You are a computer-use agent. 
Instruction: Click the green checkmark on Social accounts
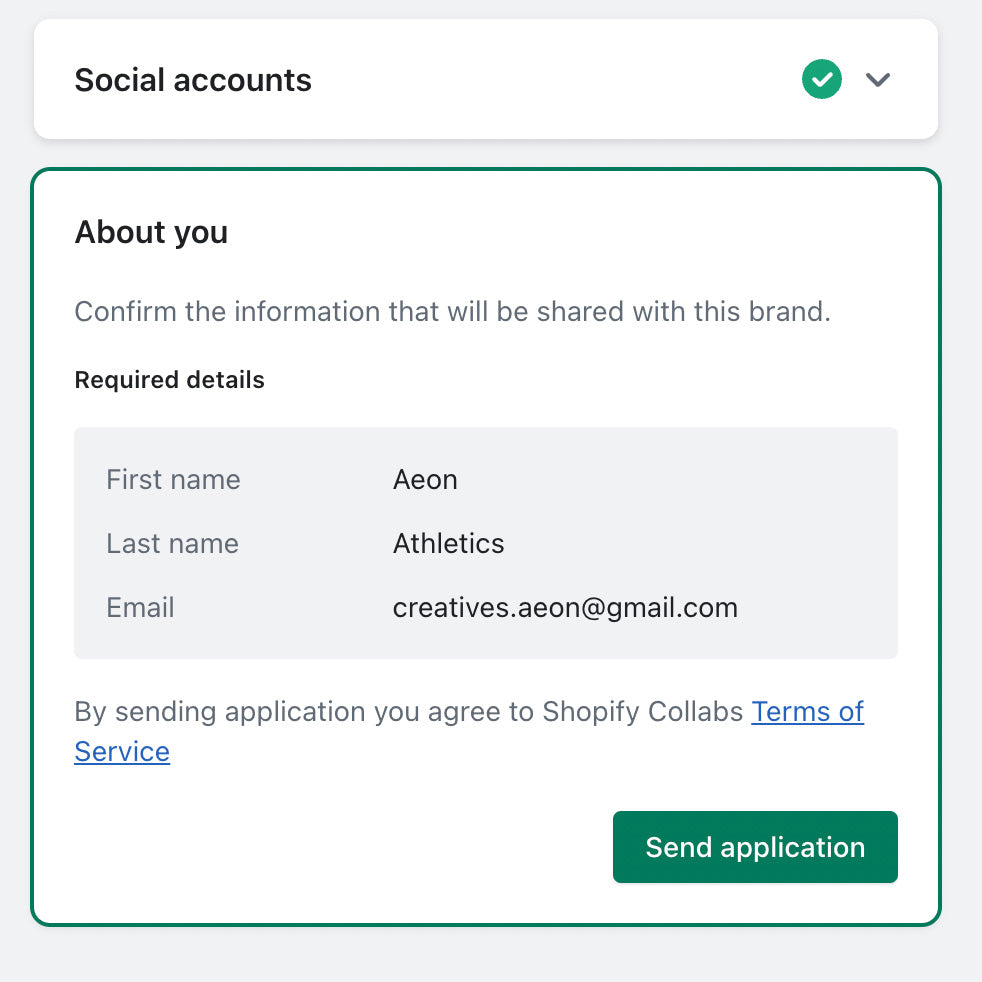(821, 80)
